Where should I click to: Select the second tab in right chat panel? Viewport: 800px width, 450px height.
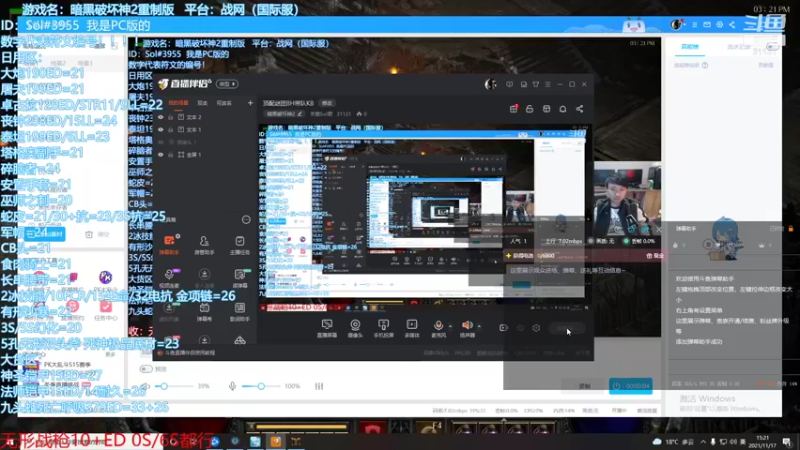click(738, 47)
